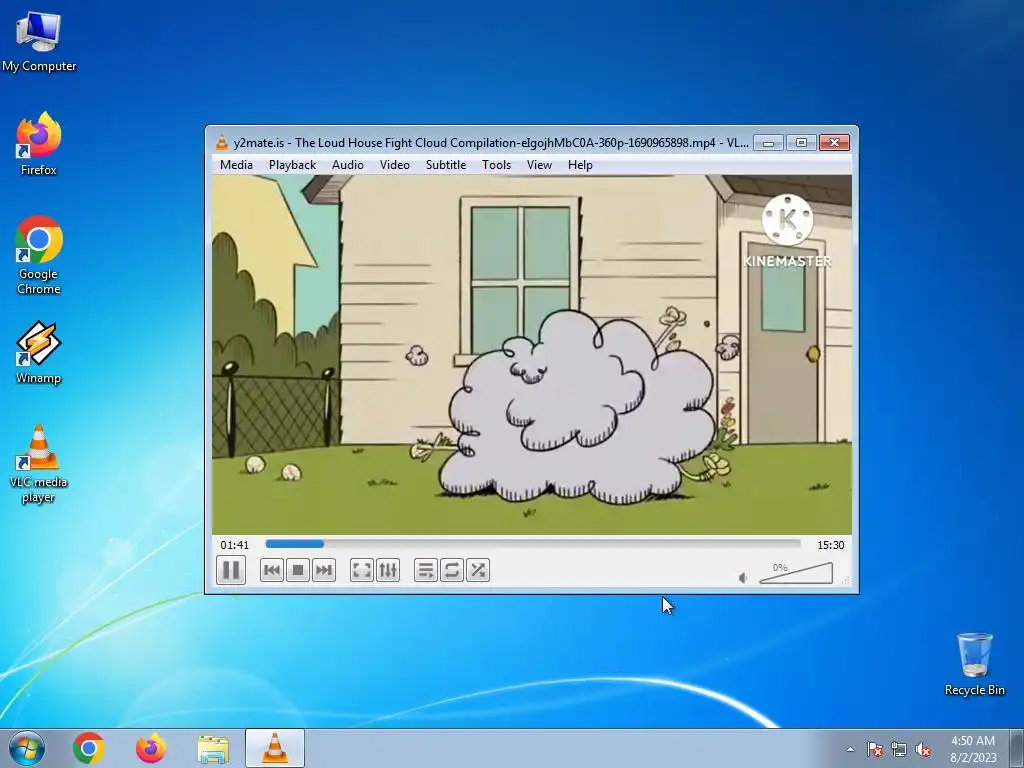Skip to next media in VLC
Viewport: 1024px width, 768px height.
coord(324,570)
